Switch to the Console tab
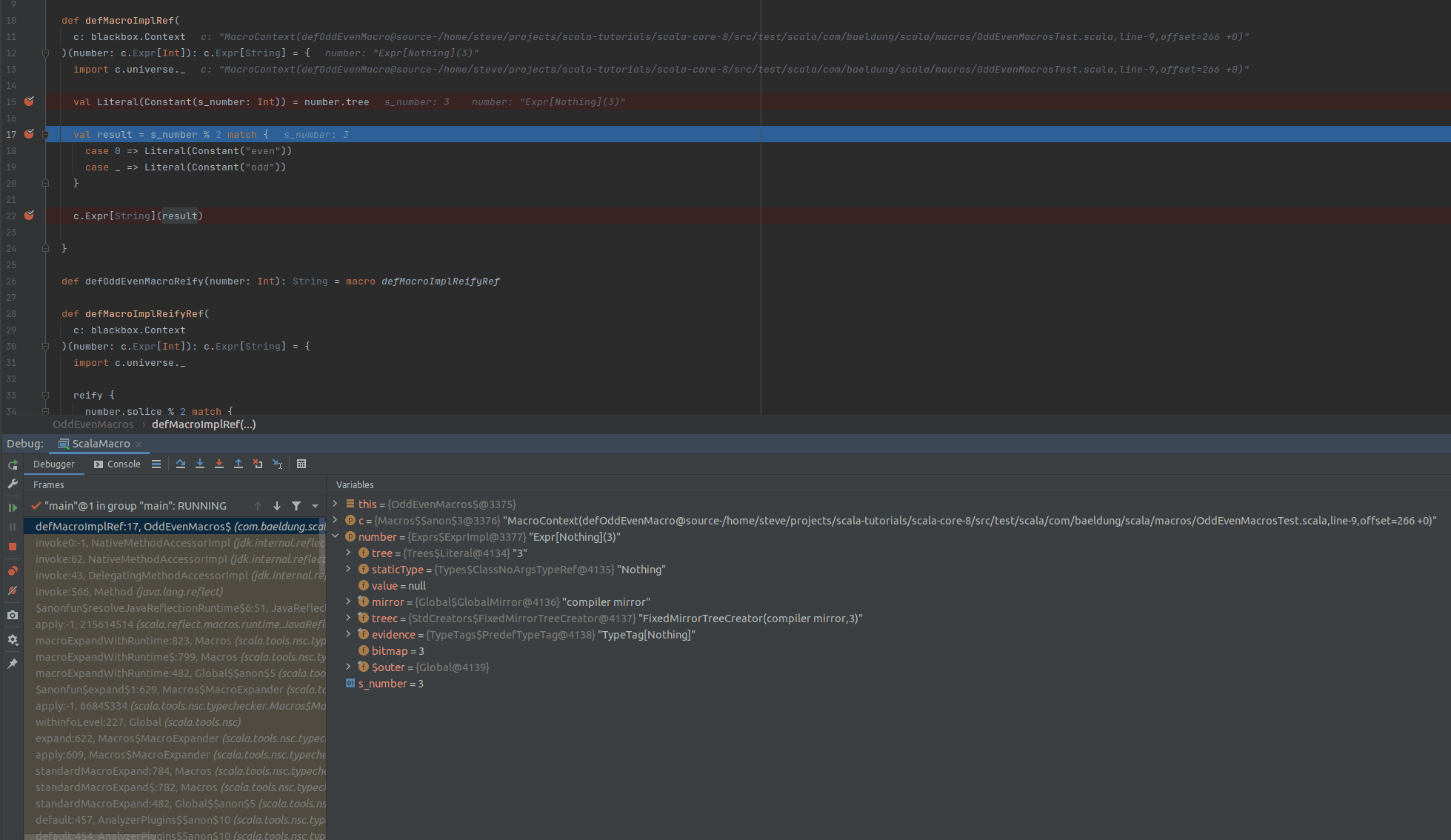Viewport: 1451px width, 840px height. [x=117, y=464]
